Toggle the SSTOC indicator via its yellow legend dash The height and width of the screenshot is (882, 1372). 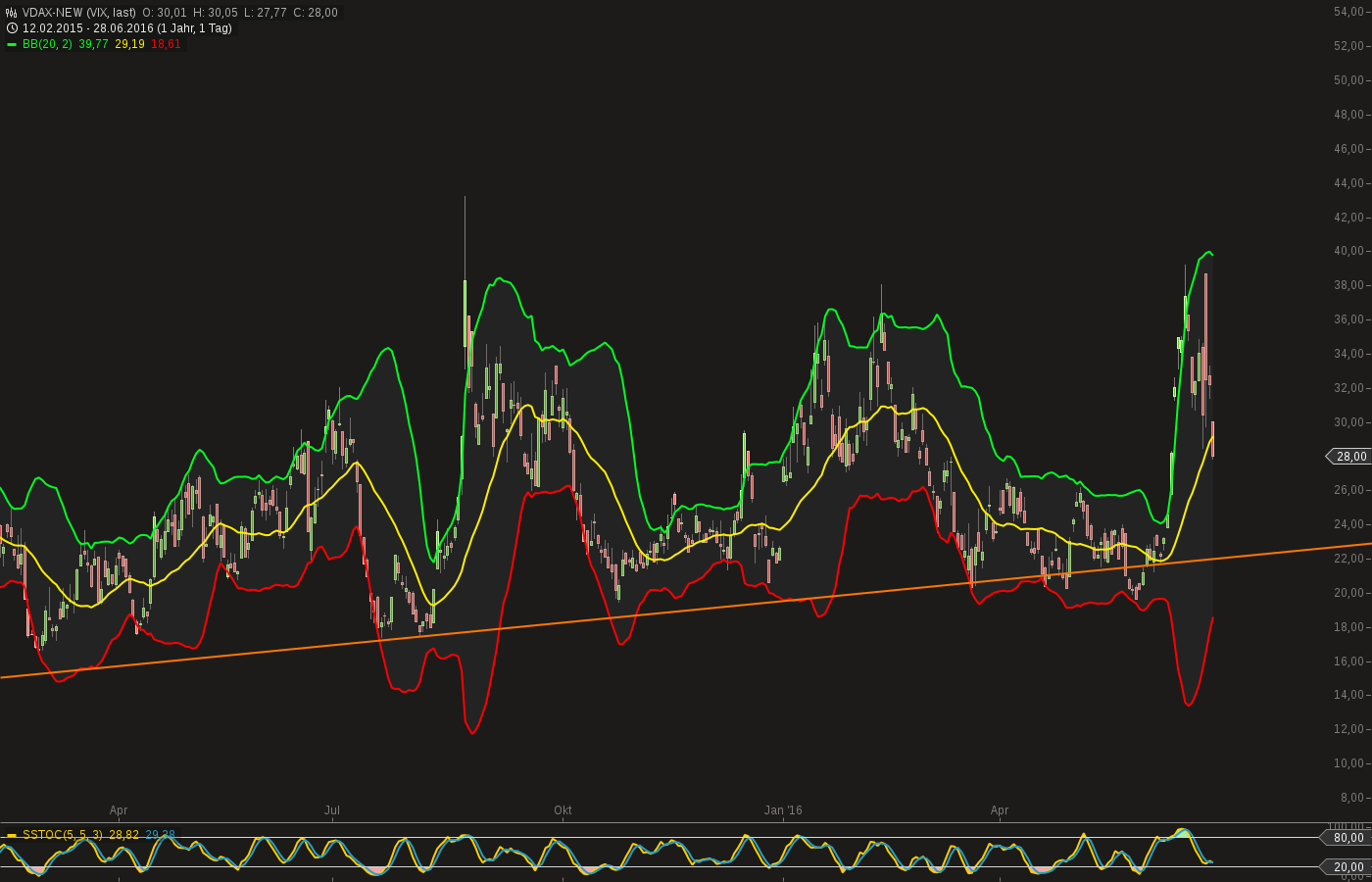pos(14,834)
